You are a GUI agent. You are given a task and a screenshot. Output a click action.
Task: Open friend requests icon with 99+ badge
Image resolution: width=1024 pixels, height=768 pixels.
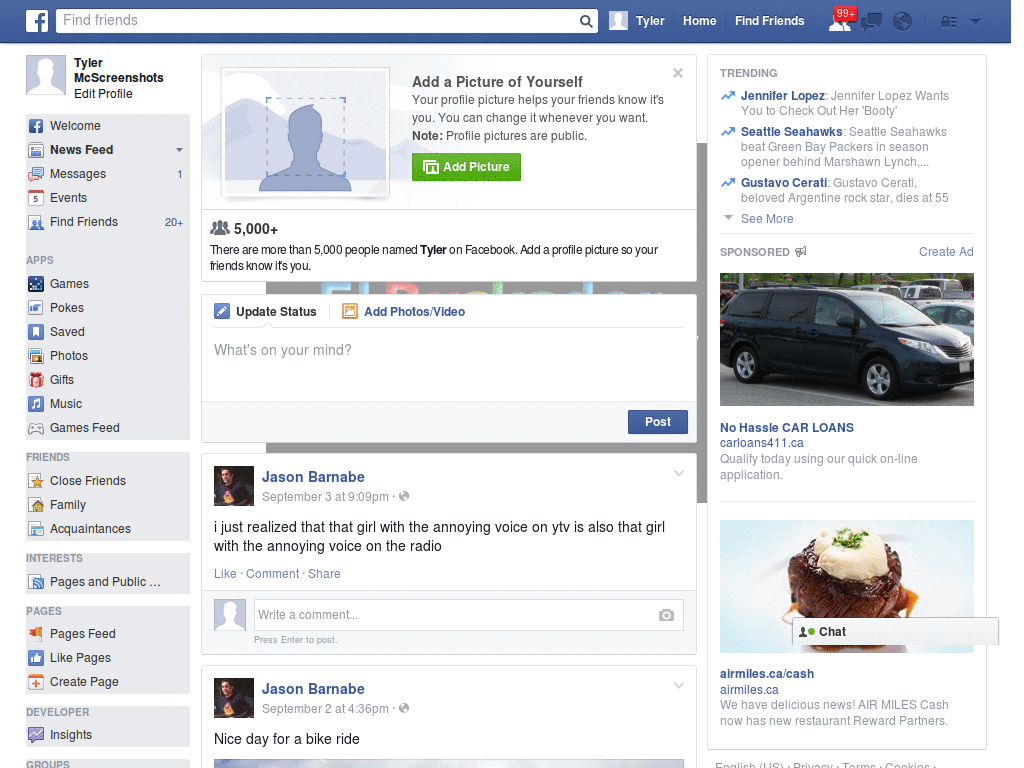coord(840,21)
